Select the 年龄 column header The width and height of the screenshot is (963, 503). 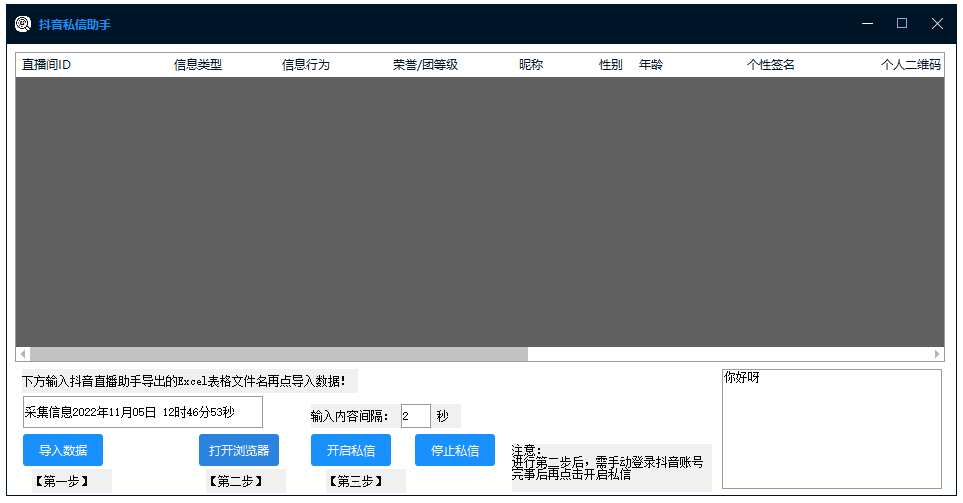(651, 65)
